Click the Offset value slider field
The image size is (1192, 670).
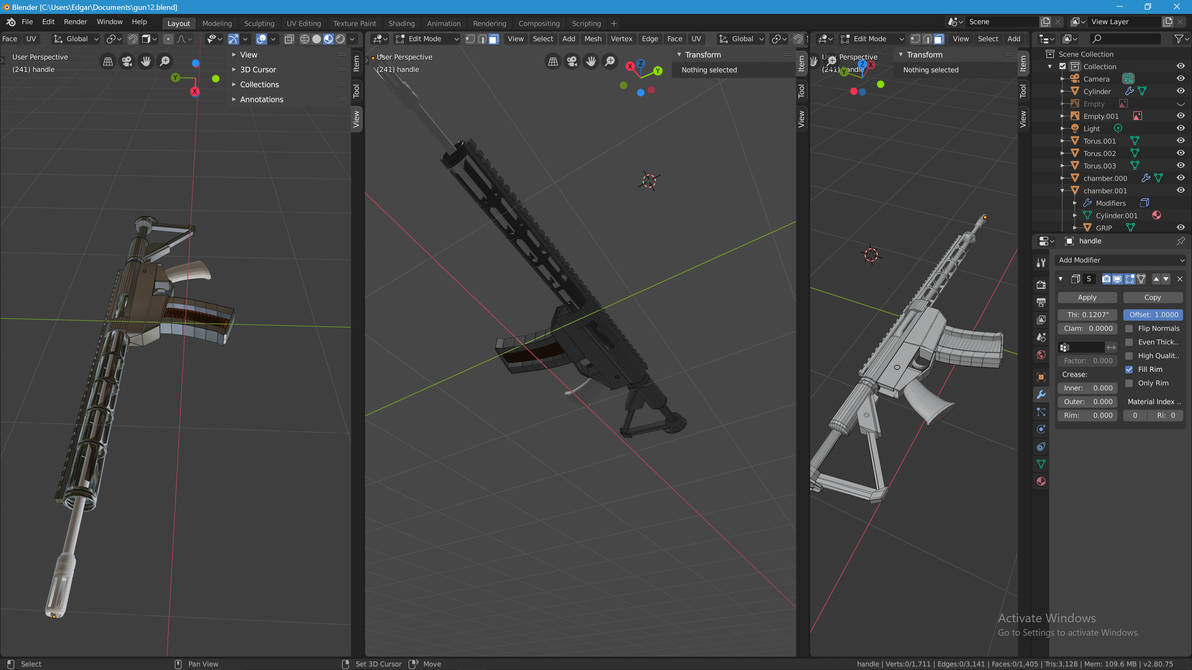tap(1152, 314)
